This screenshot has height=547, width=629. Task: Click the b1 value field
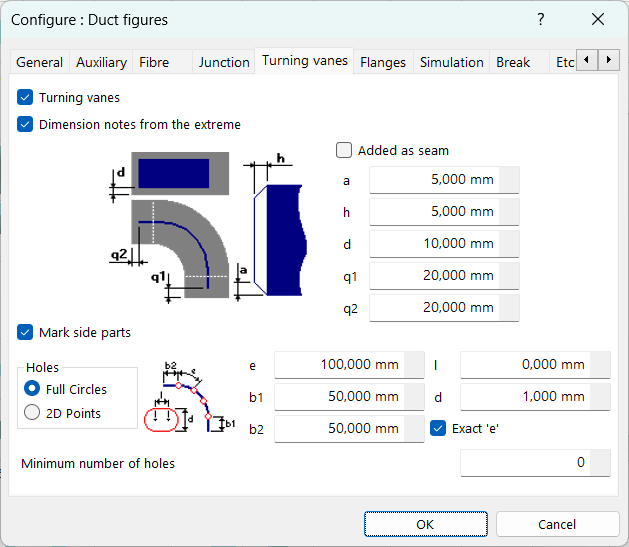pyautogui.click(x=339, y=397)
